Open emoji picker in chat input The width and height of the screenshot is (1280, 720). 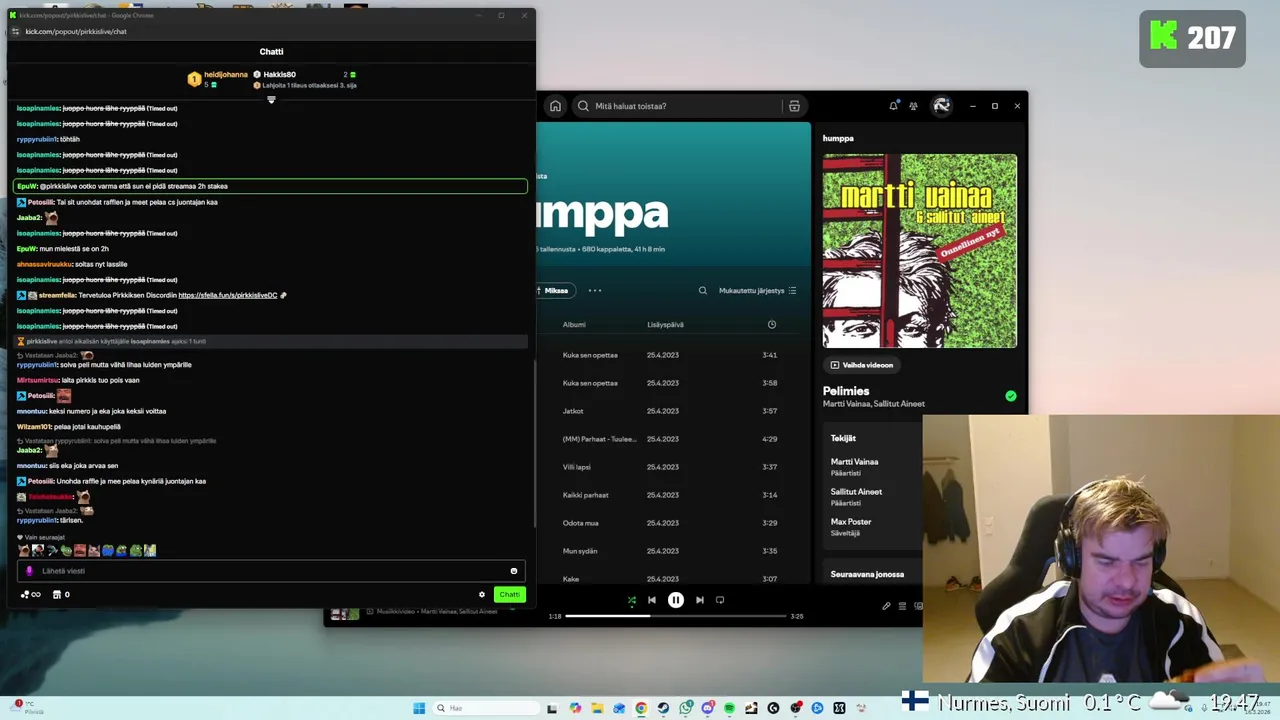(514, 571)
